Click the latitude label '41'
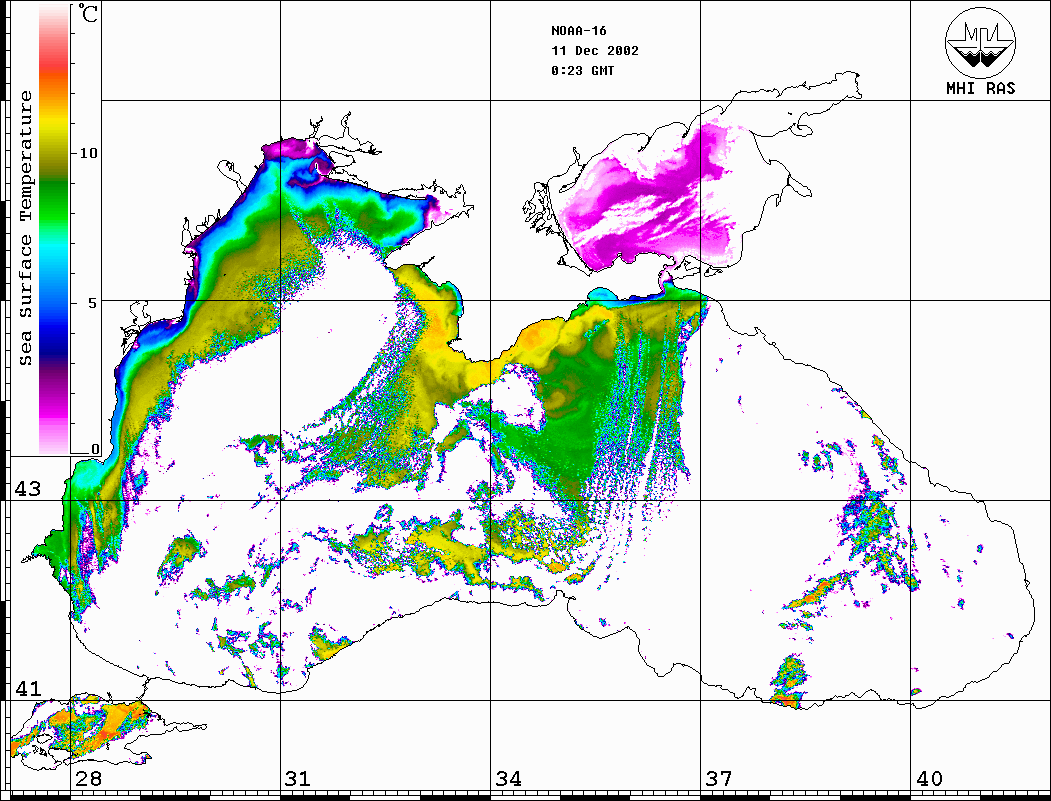Viewport: 1051px width, 801px height. [x=27, y=688]
